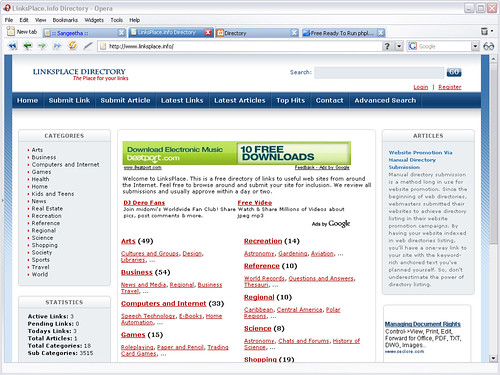Open the World Records subcategory link

pos(264,278)
